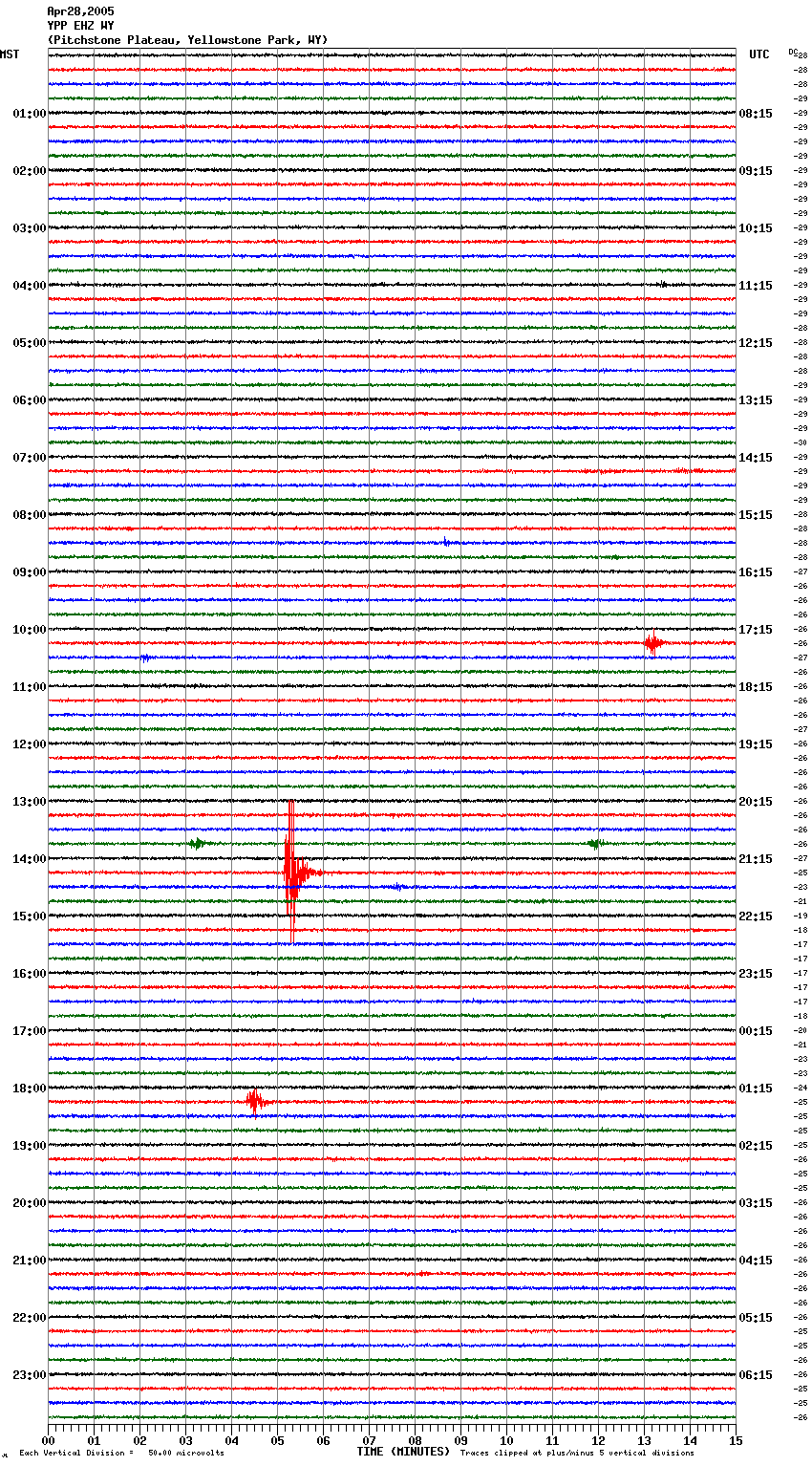Select the 13 minute axis tick label
Image resolution: width=812 pixels, height=1466 pixels.
(x=644, y=1440)
